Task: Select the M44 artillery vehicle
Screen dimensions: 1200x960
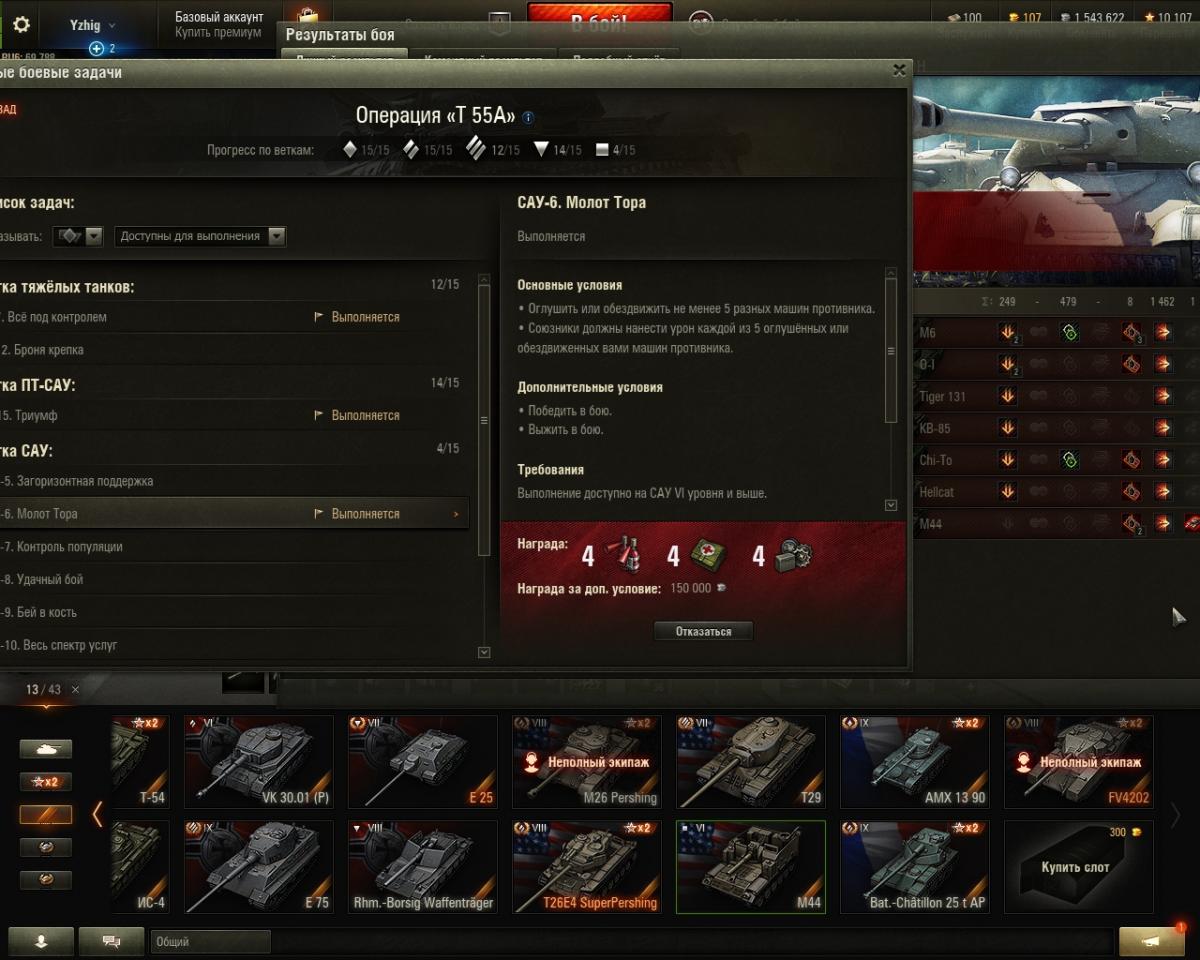Action: [750, 867]
